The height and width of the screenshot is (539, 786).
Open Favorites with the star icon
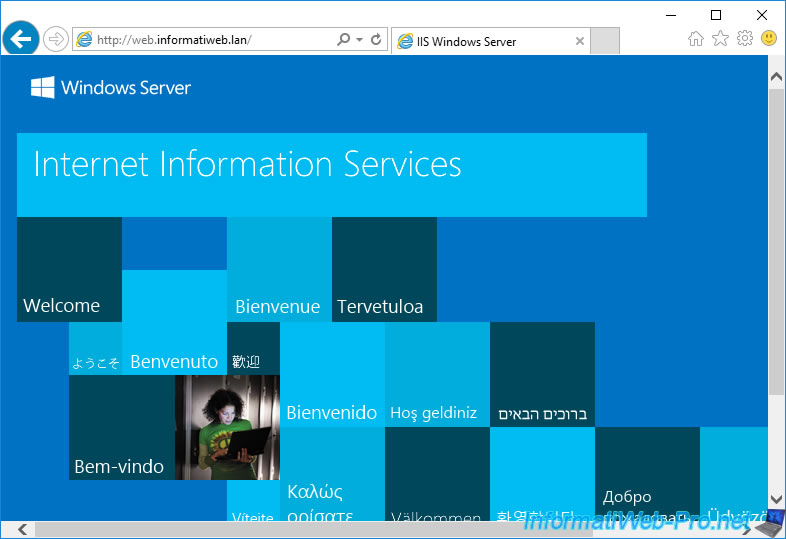tap(720, 38)
